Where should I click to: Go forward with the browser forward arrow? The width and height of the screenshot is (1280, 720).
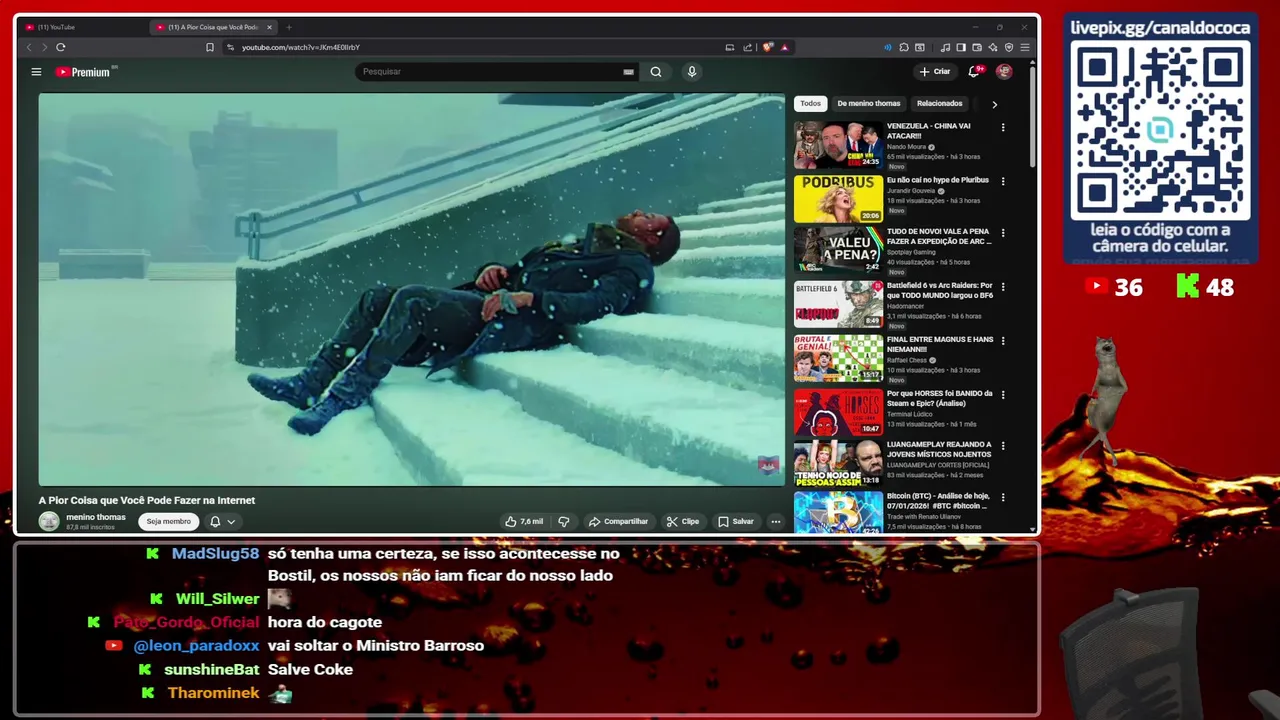44,47
